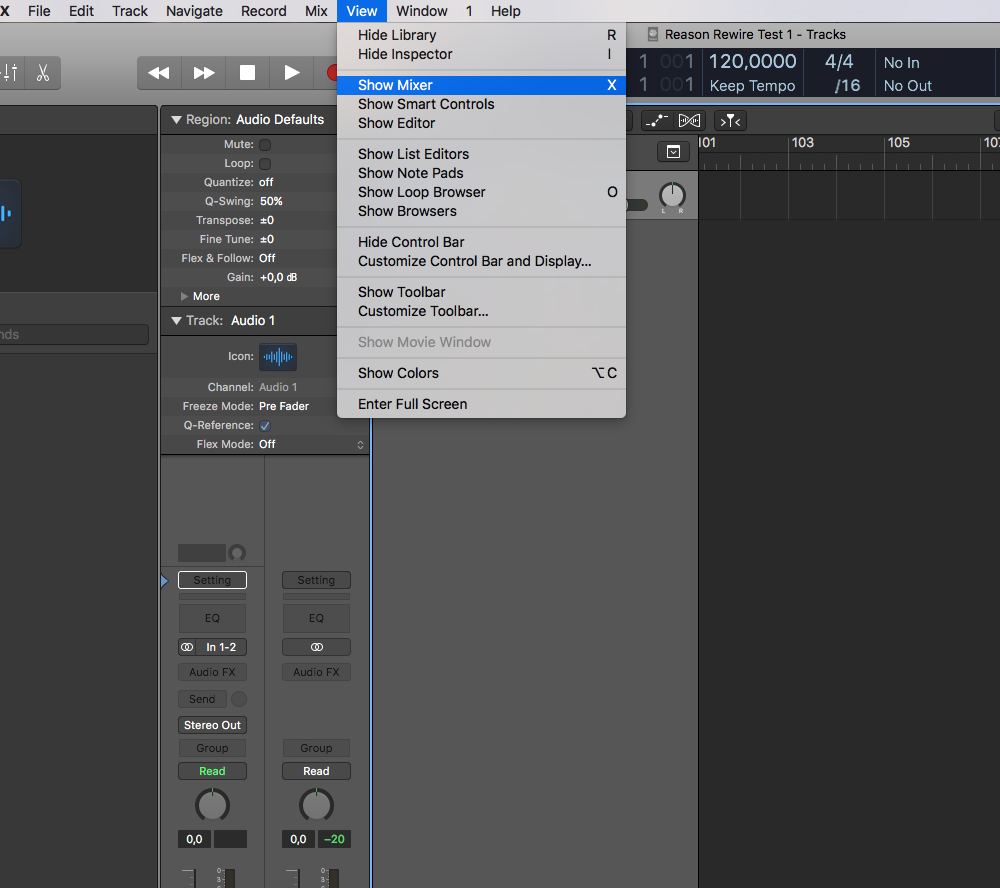
Task: Click the Stop playback button
Action: (247, 72)
